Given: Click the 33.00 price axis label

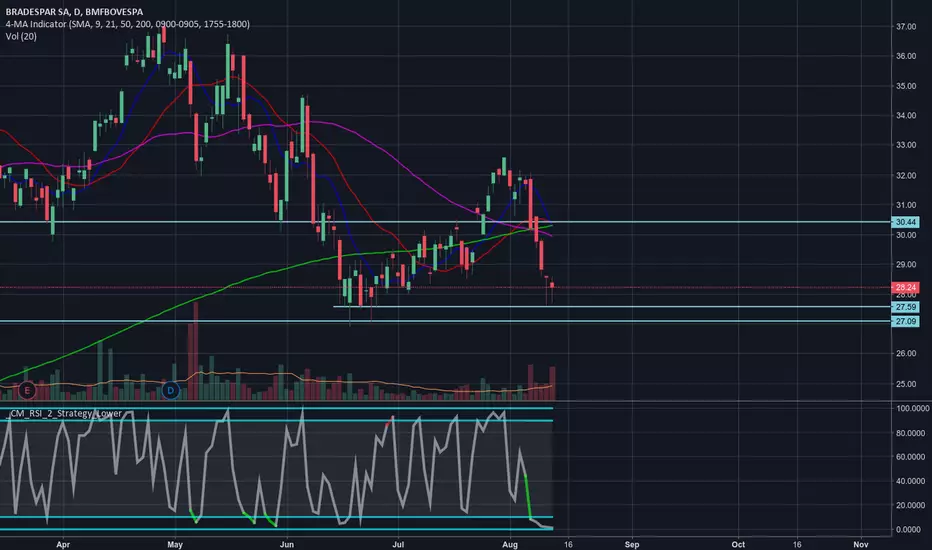Looking at the screenshot, I should (906, 145).
